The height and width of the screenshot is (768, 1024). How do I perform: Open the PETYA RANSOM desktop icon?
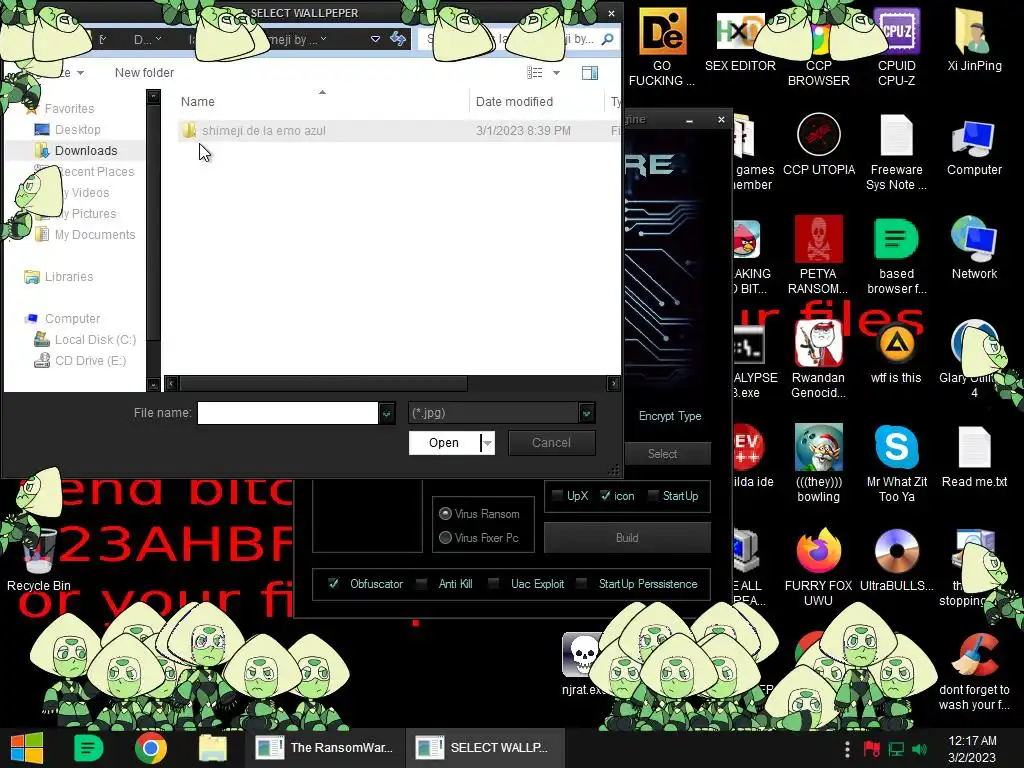point(818,255)
